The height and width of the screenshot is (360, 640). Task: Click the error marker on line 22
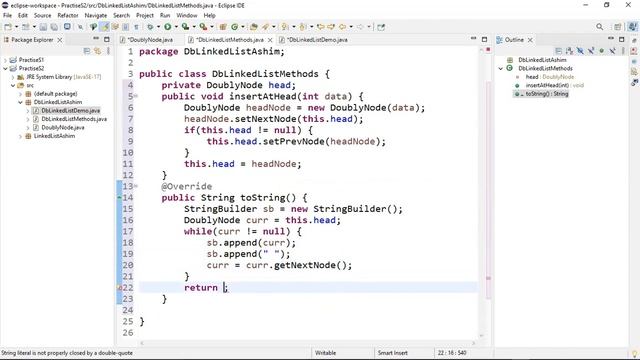click(120, 288)
